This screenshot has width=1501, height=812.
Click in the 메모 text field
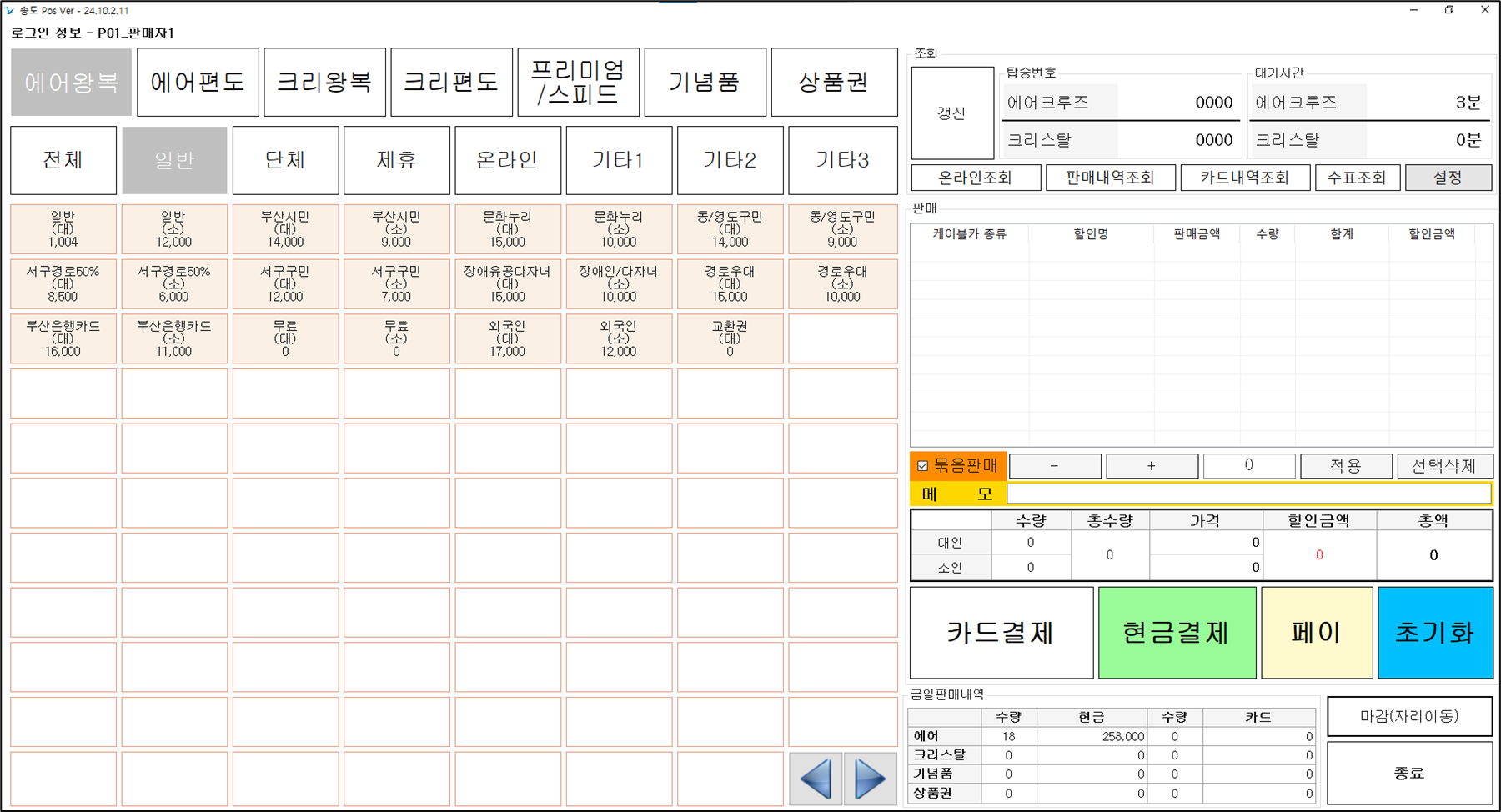1248,494
